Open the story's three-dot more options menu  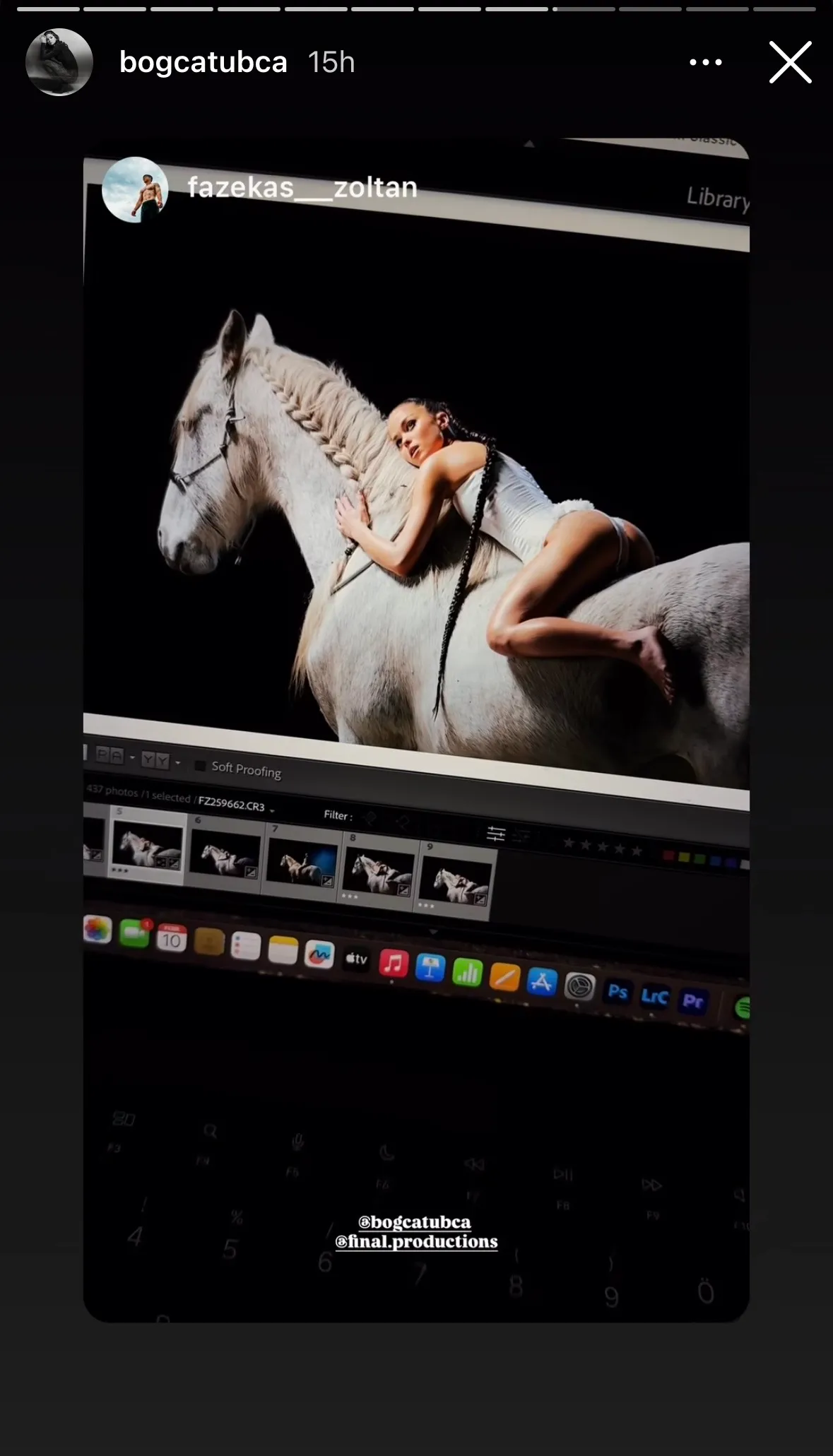point(705,62)
